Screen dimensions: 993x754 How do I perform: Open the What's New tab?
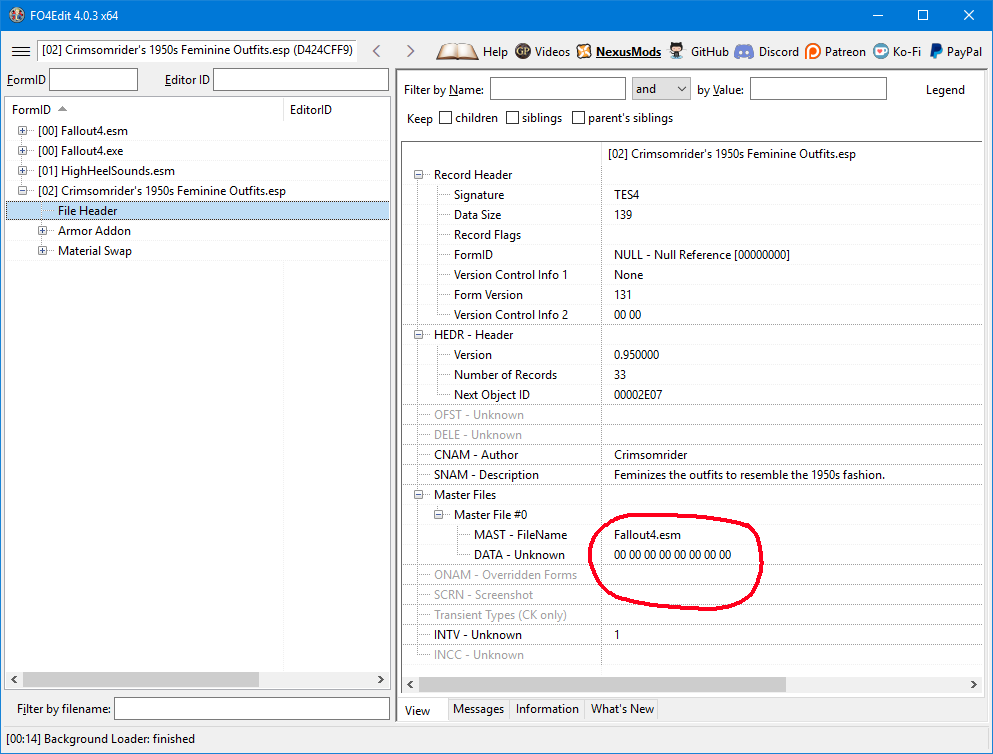pos(622,709)
